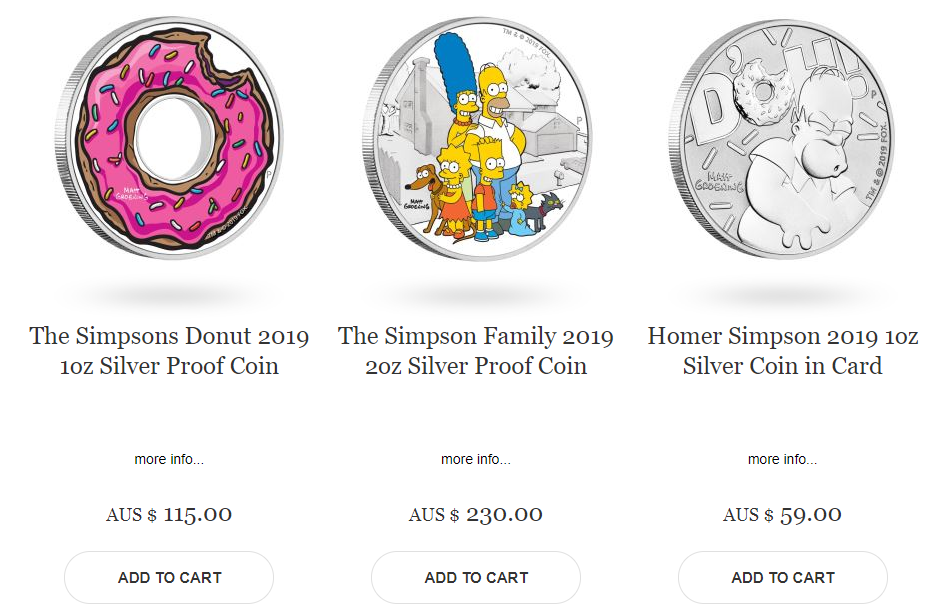Click the AUS $ 230.00 price
Image resolution: width=937 pixels, height=609 pixels.
(476, 515)
